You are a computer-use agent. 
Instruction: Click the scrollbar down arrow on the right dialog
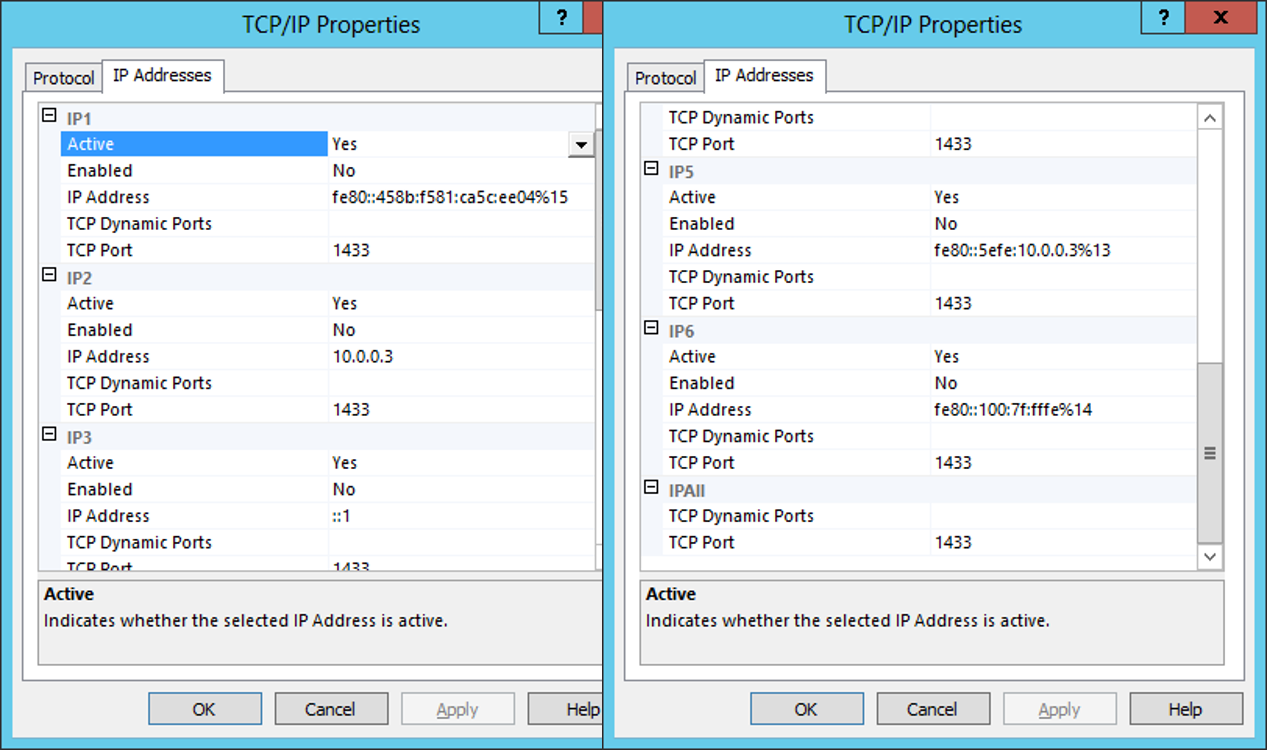pyautogui.click(x=1210, y=557)
